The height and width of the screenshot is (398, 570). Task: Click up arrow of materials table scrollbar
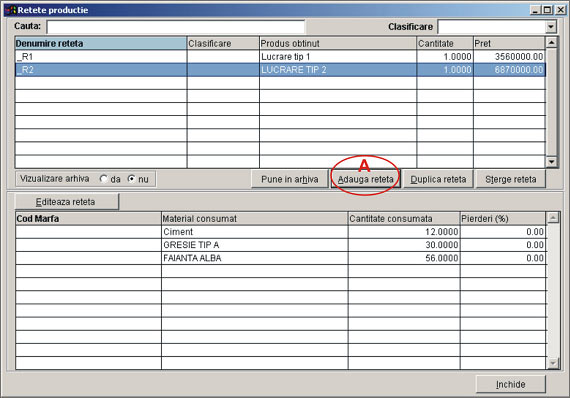(553, 218)
